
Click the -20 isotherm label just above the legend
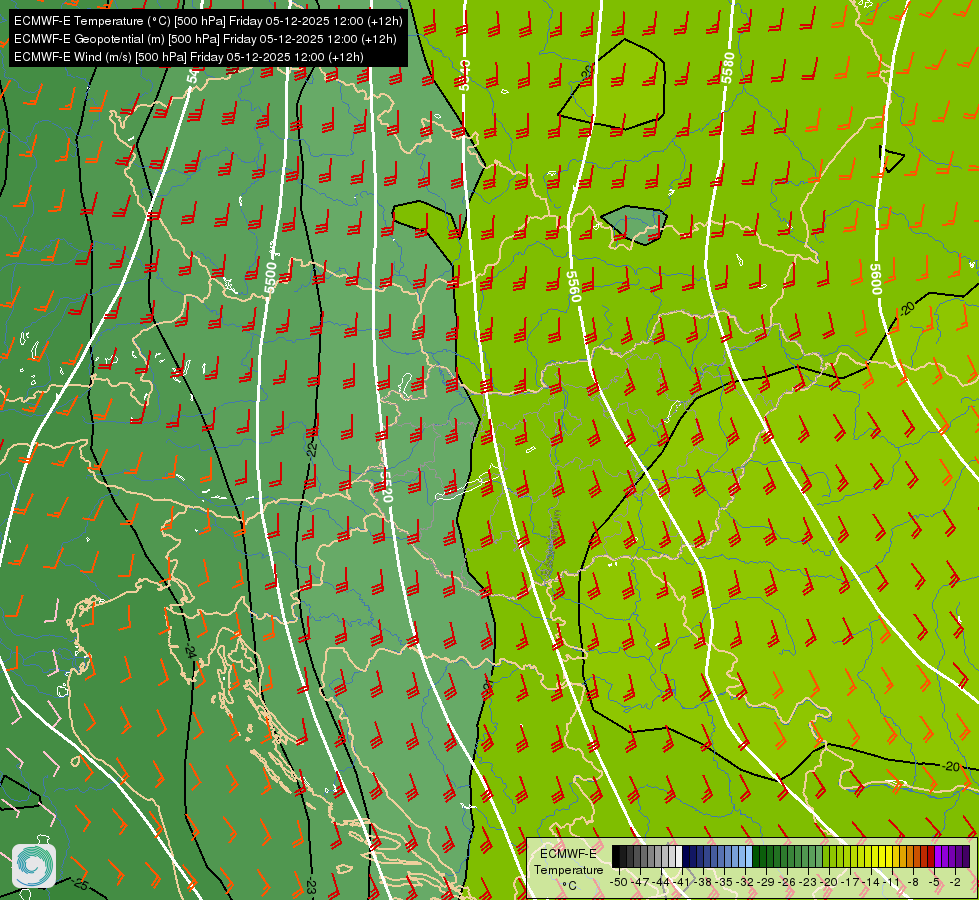coord(950,766)
